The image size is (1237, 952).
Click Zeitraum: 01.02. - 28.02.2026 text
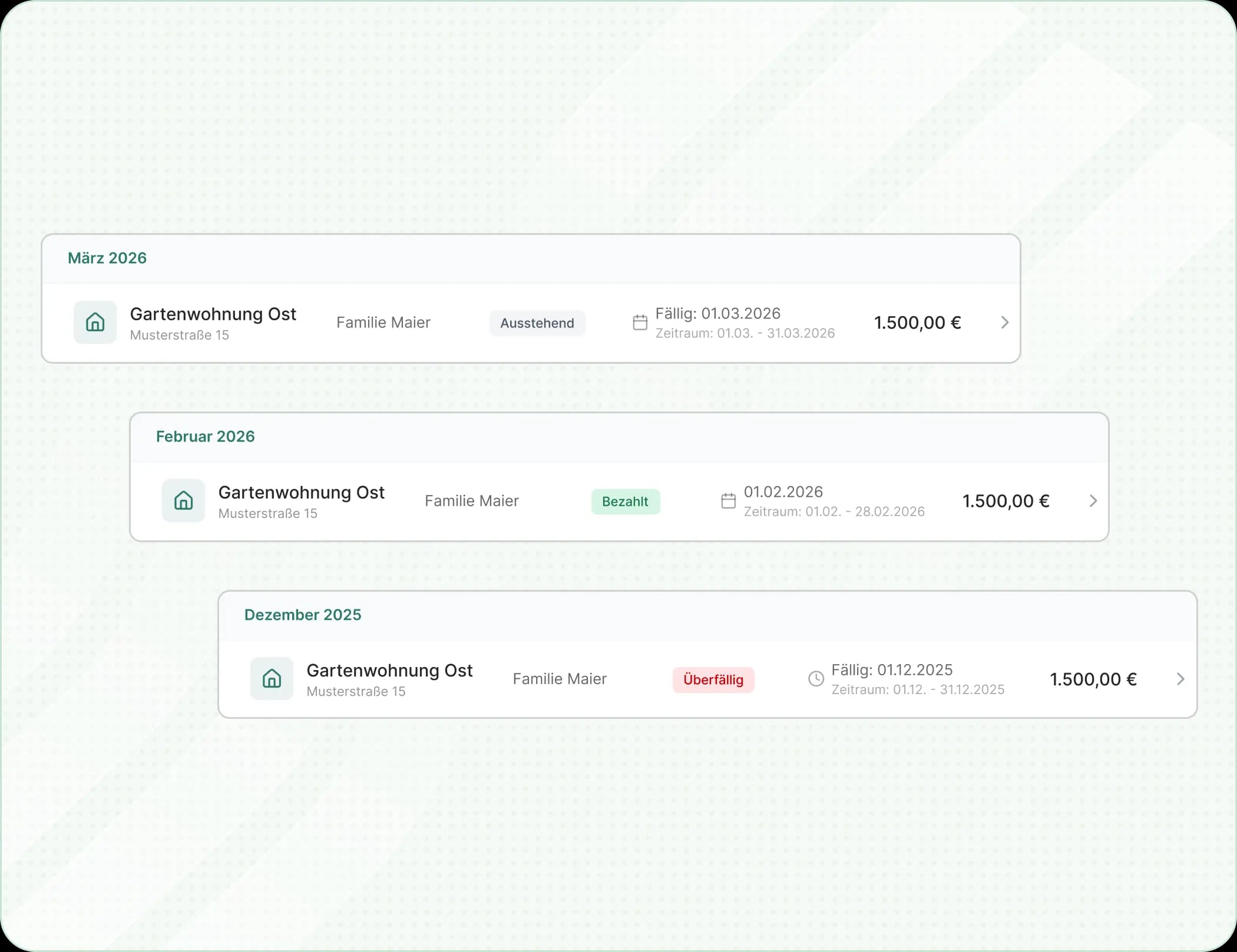pyautogui.click(x=834, y=512)
